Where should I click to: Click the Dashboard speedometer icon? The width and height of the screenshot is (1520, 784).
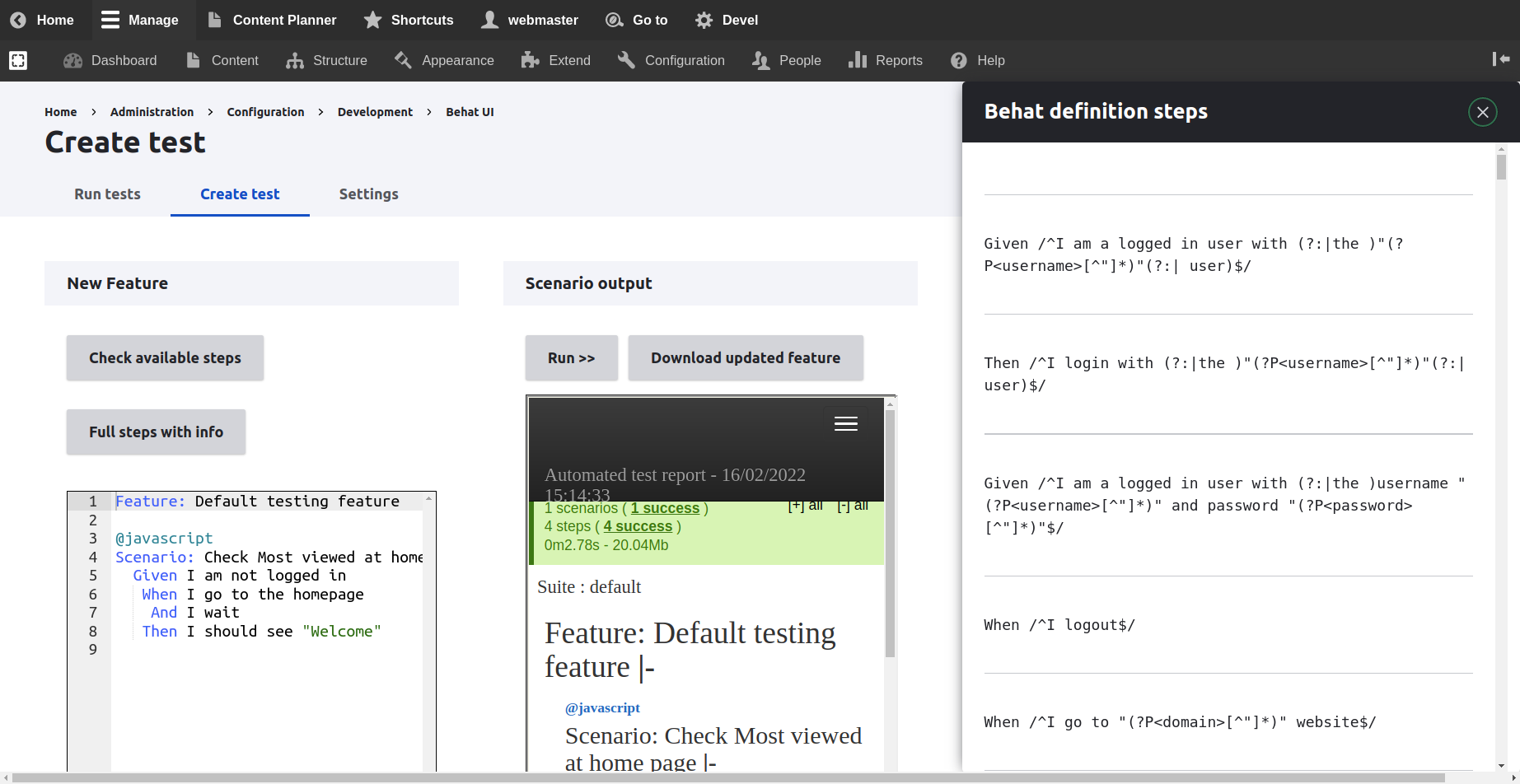point(73,60)
